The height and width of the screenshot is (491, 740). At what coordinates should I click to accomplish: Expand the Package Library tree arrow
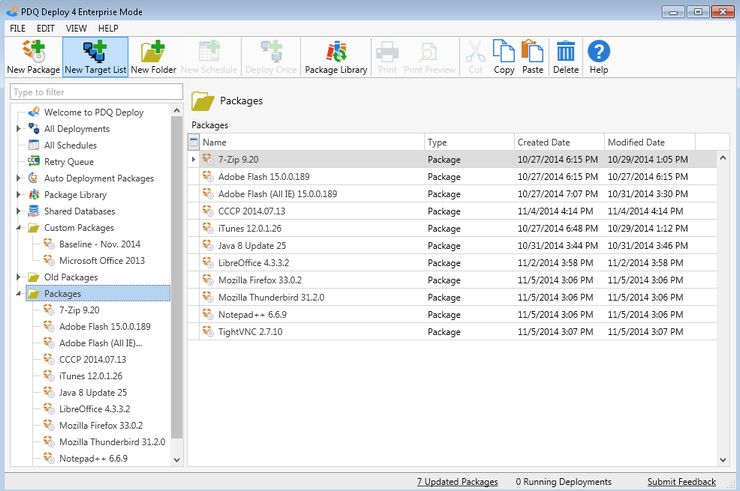(x=18, y=195)
